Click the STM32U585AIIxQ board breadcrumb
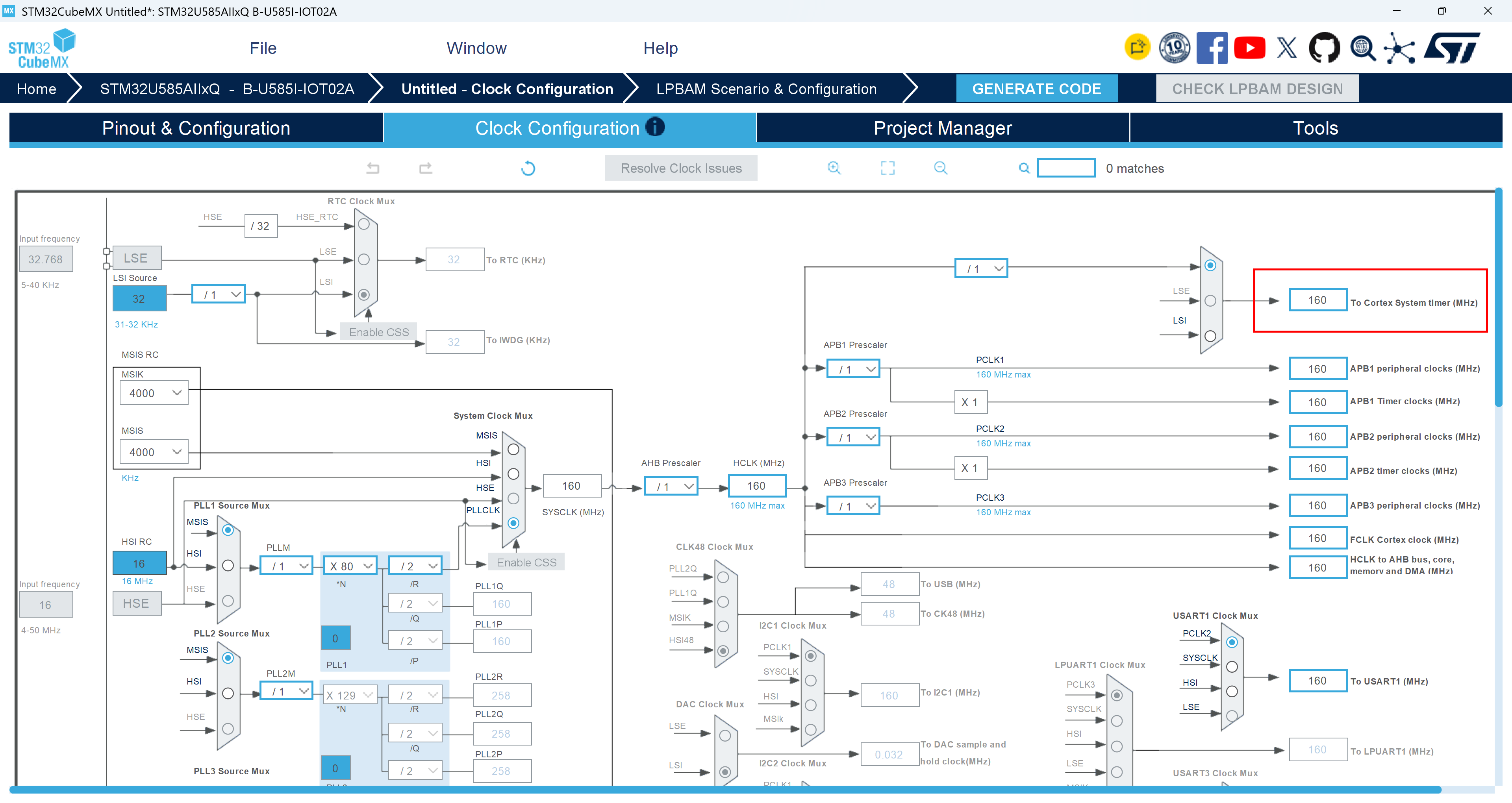1512x803 pixels. click(x=226, y=89)
